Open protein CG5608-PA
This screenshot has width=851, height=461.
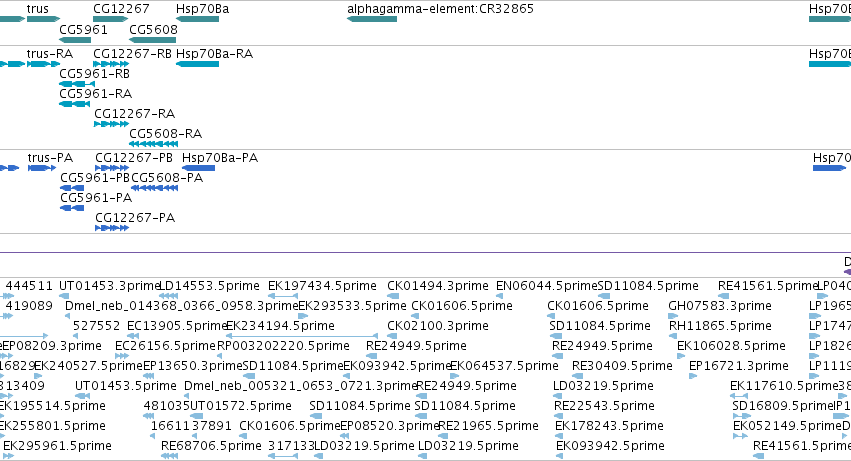(x=167, y=178)
